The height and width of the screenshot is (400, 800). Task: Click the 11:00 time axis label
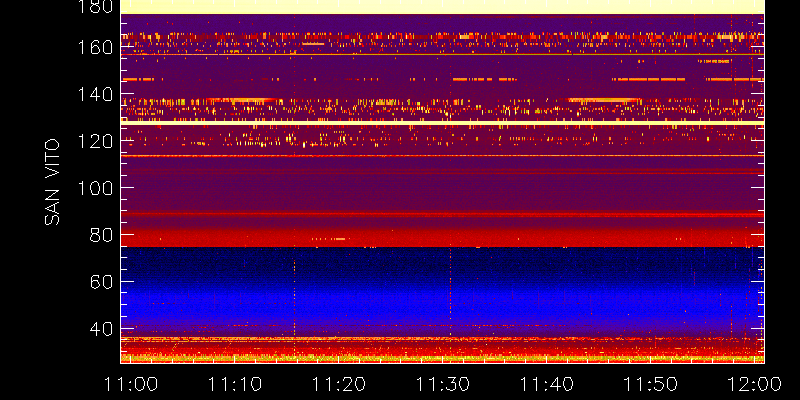pos(131,384)
